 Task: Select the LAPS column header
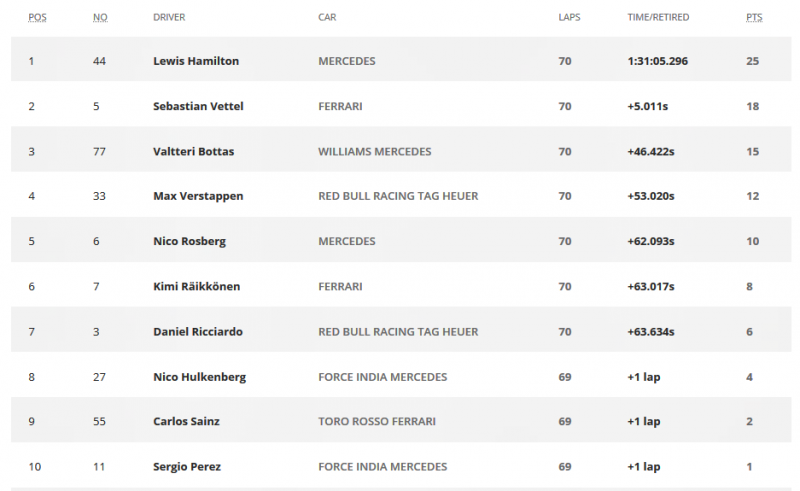click(569, 17)
